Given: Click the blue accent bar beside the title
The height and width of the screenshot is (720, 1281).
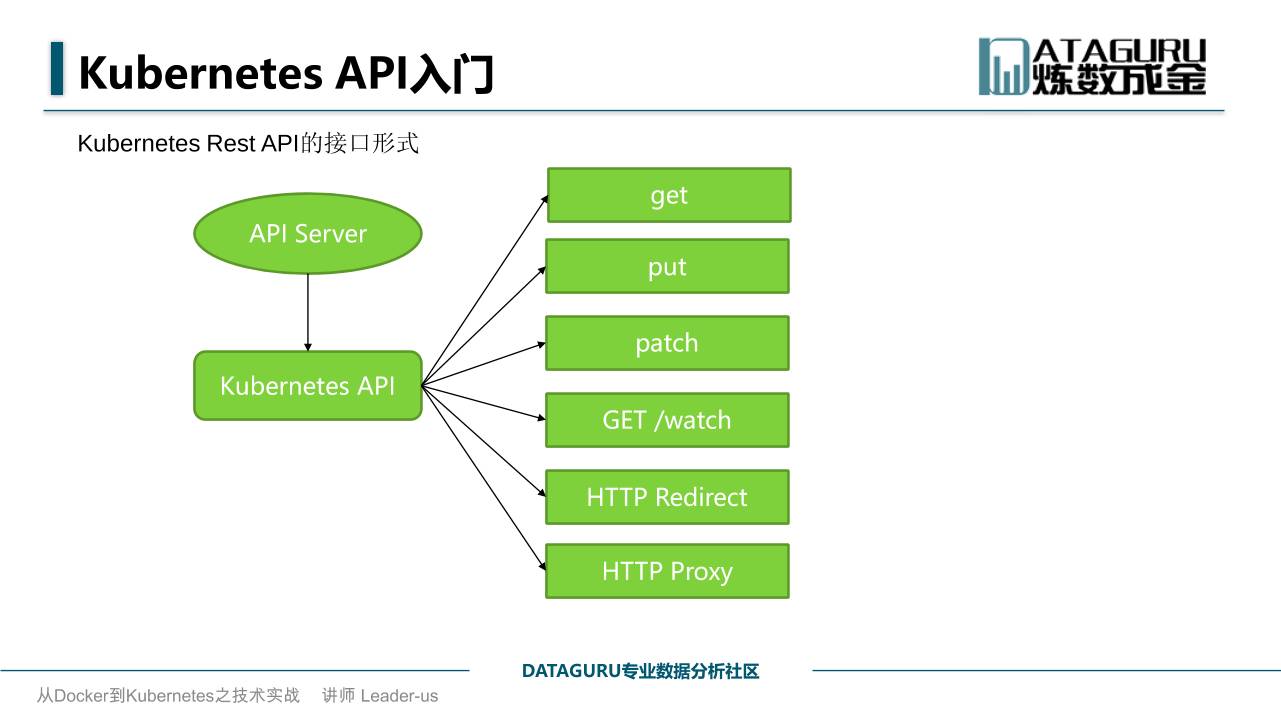Looking at the screenshot, I should [x=57, y=69].
